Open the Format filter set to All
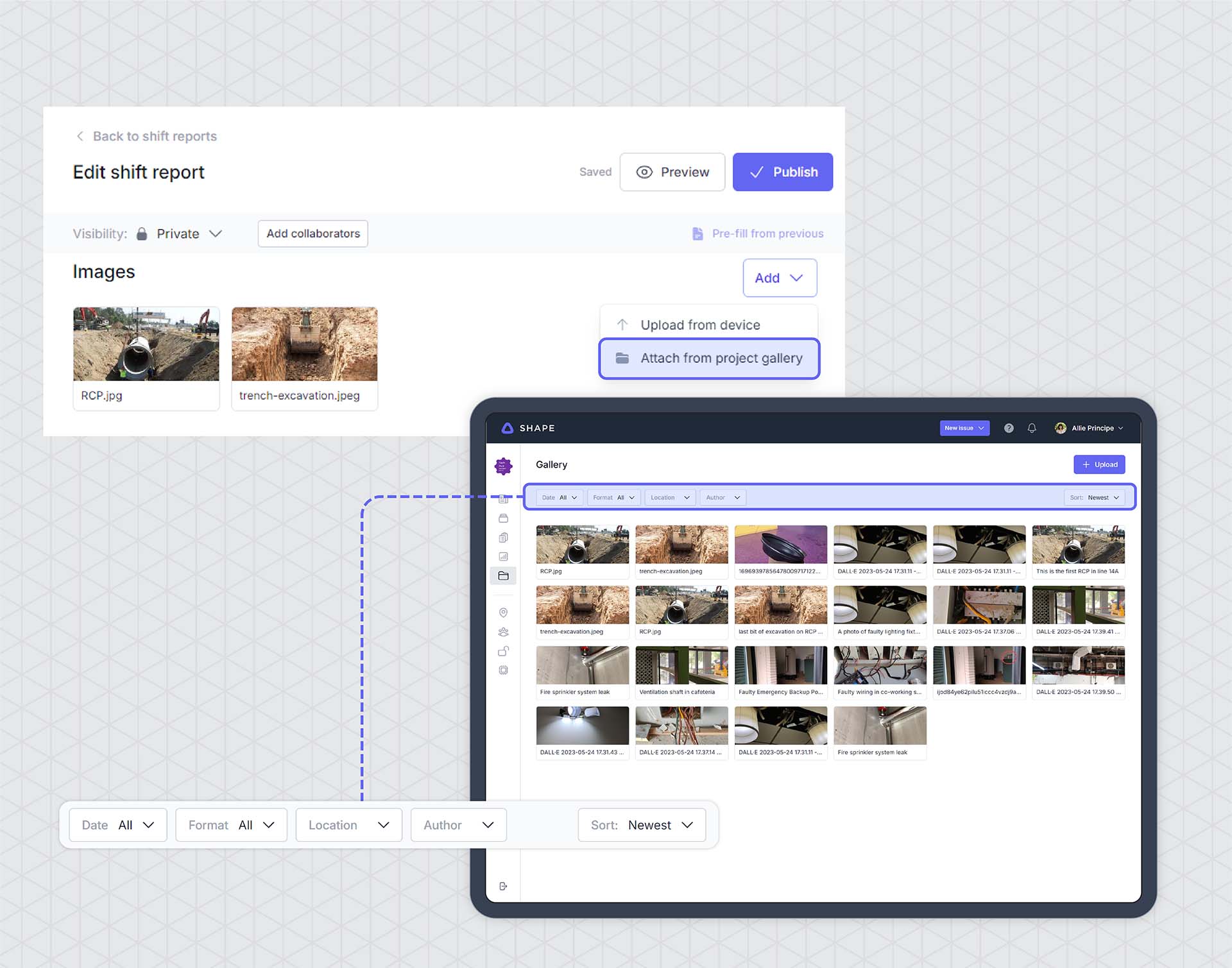The image size is (1232, 968). click(x=613, y=497)
